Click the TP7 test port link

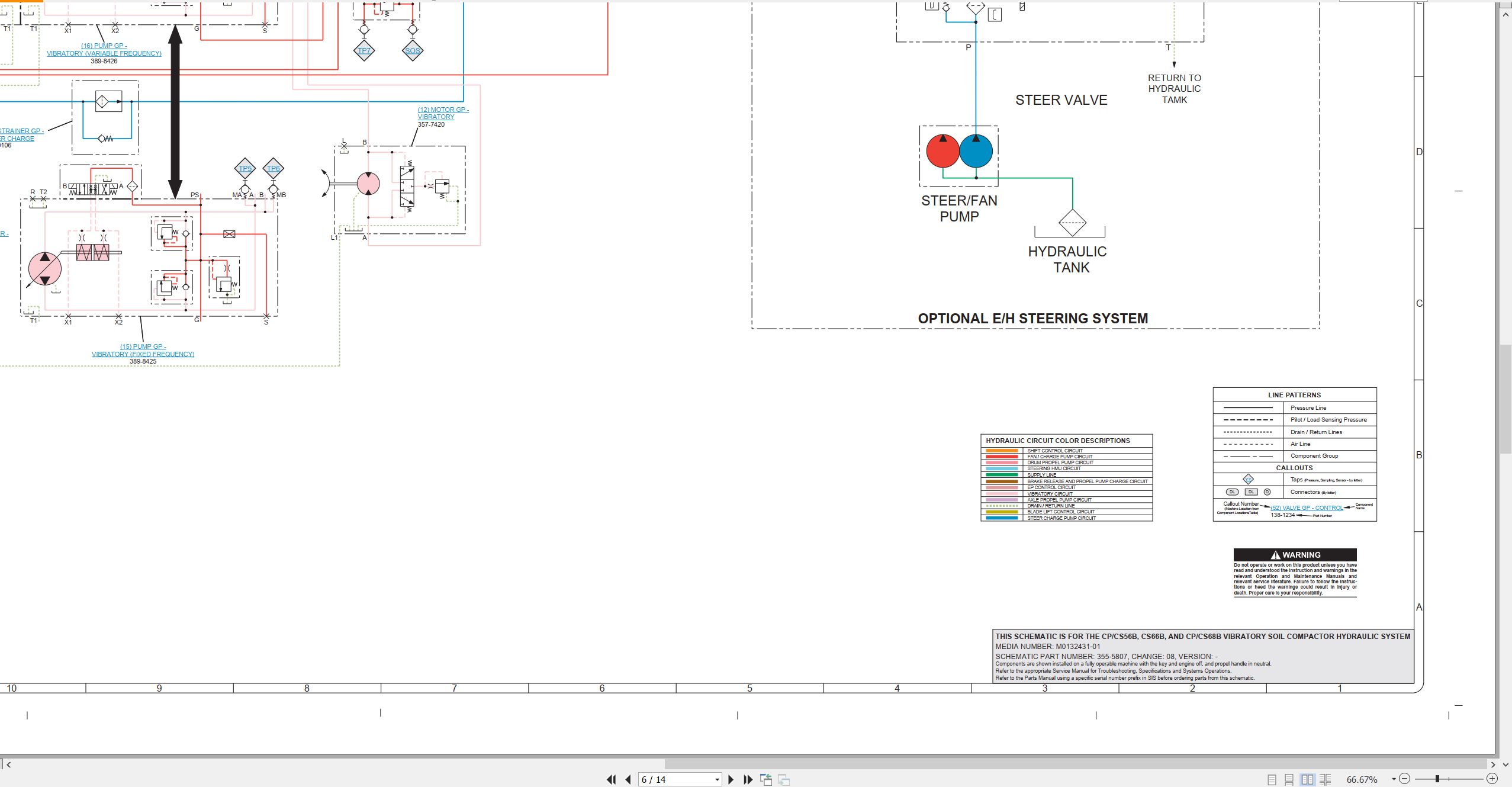[x=364, y=50]
